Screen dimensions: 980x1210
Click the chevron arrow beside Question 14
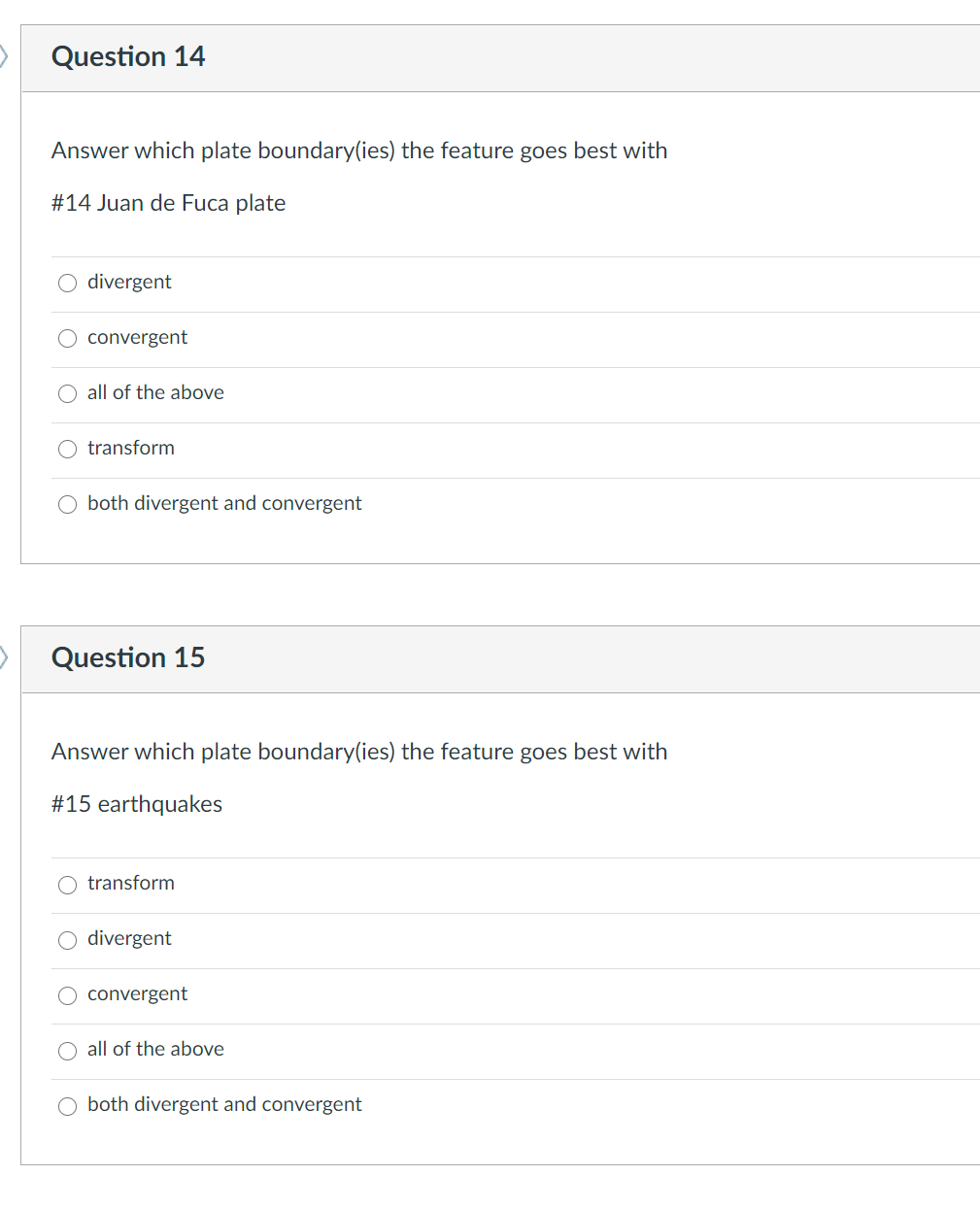tap(4, 56)
